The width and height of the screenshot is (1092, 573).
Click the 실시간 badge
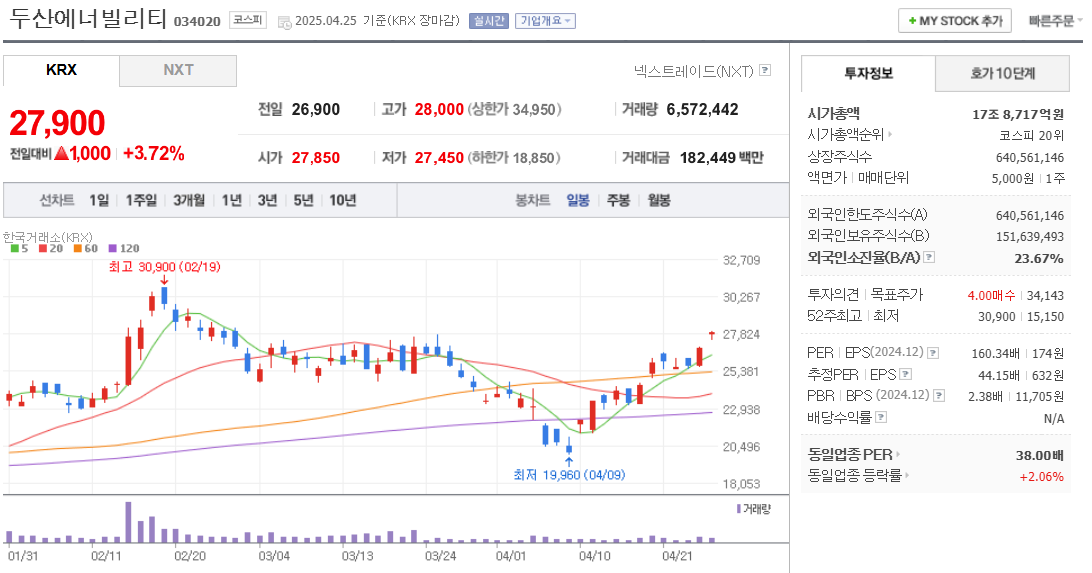coord(489,21)
